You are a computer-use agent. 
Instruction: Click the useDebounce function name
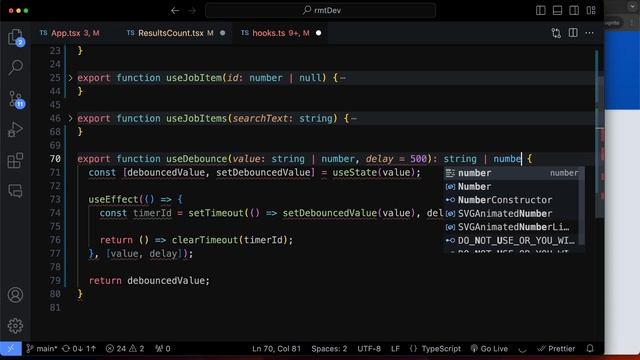pyautogui.click(x=196, y=159)
